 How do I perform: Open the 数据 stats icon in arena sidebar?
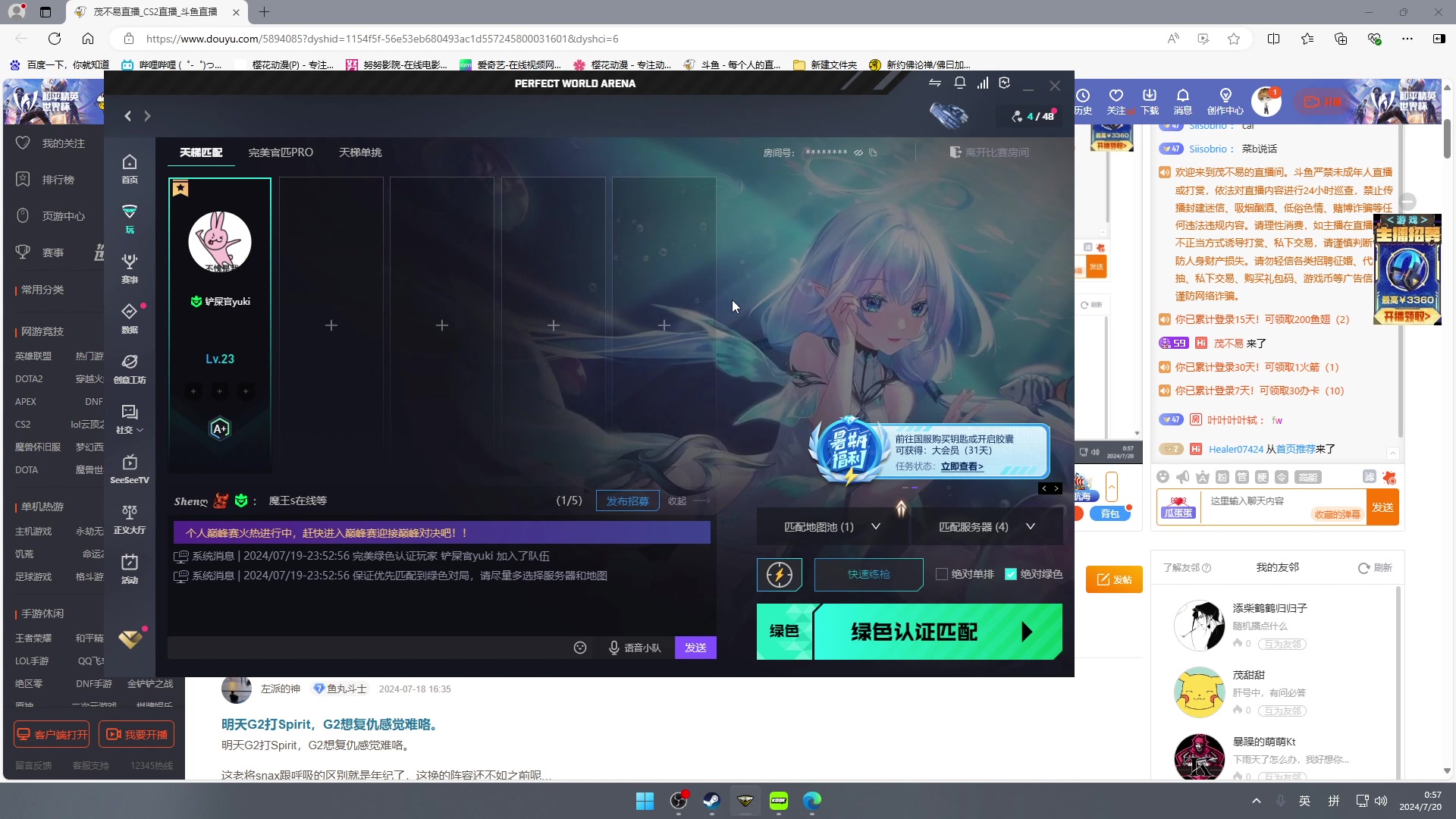tap(130, 318)
